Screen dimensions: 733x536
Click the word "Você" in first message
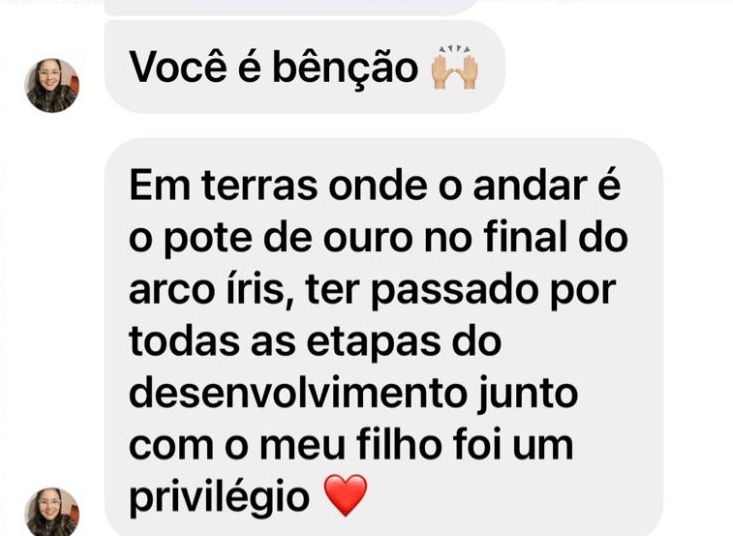(x=179, y=66)
